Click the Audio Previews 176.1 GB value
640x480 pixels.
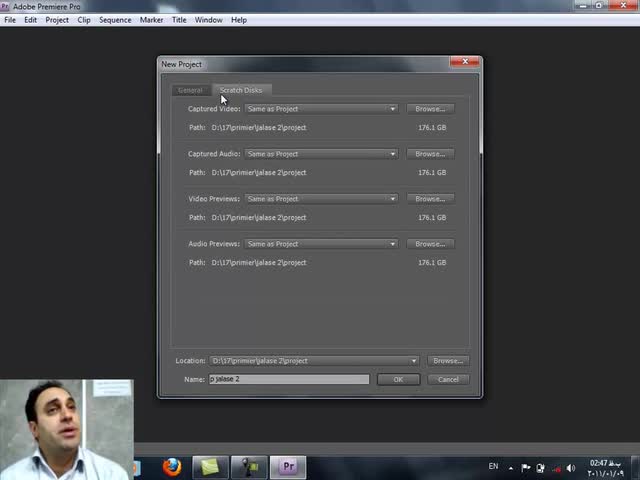tap(432, 262)
